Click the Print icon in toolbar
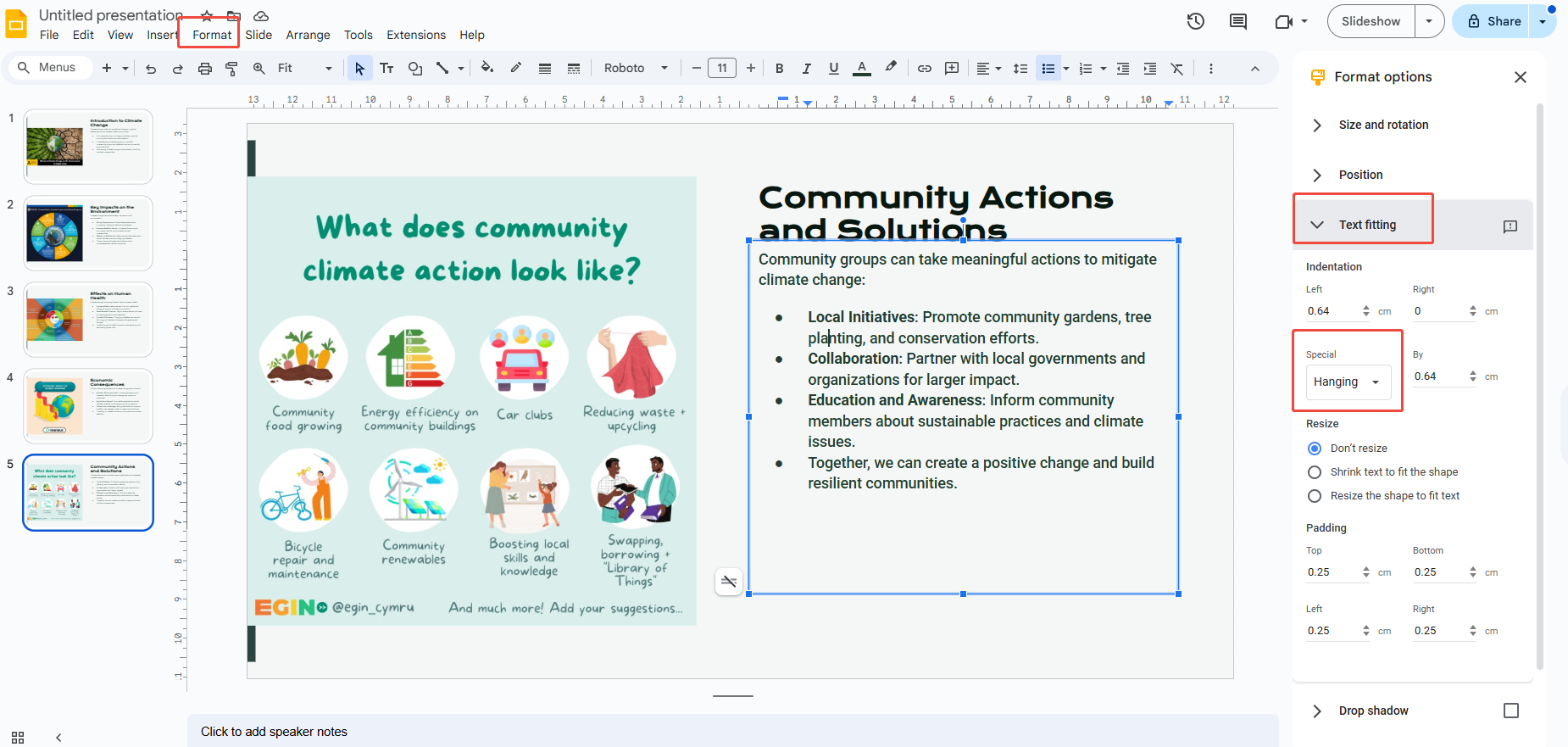 coord(204,69)
